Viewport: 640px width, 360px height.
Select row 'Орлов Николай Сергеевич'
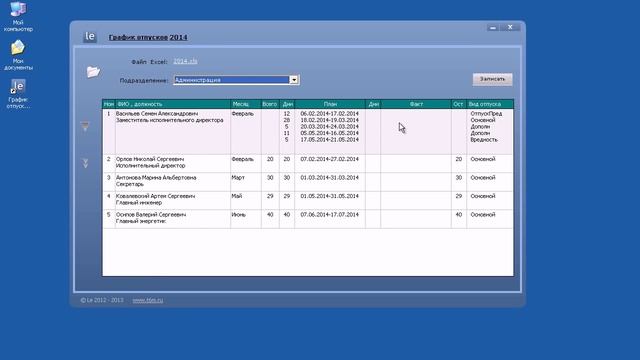[308, 163]
